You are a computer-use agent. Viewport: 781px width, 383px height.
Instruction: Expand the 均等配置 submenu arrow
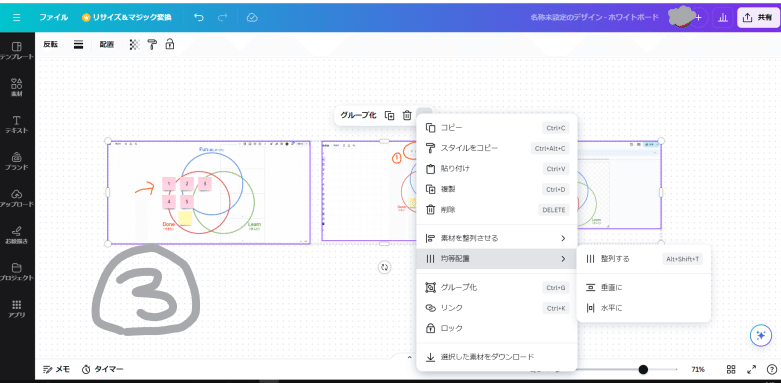[x=563, y=258]
